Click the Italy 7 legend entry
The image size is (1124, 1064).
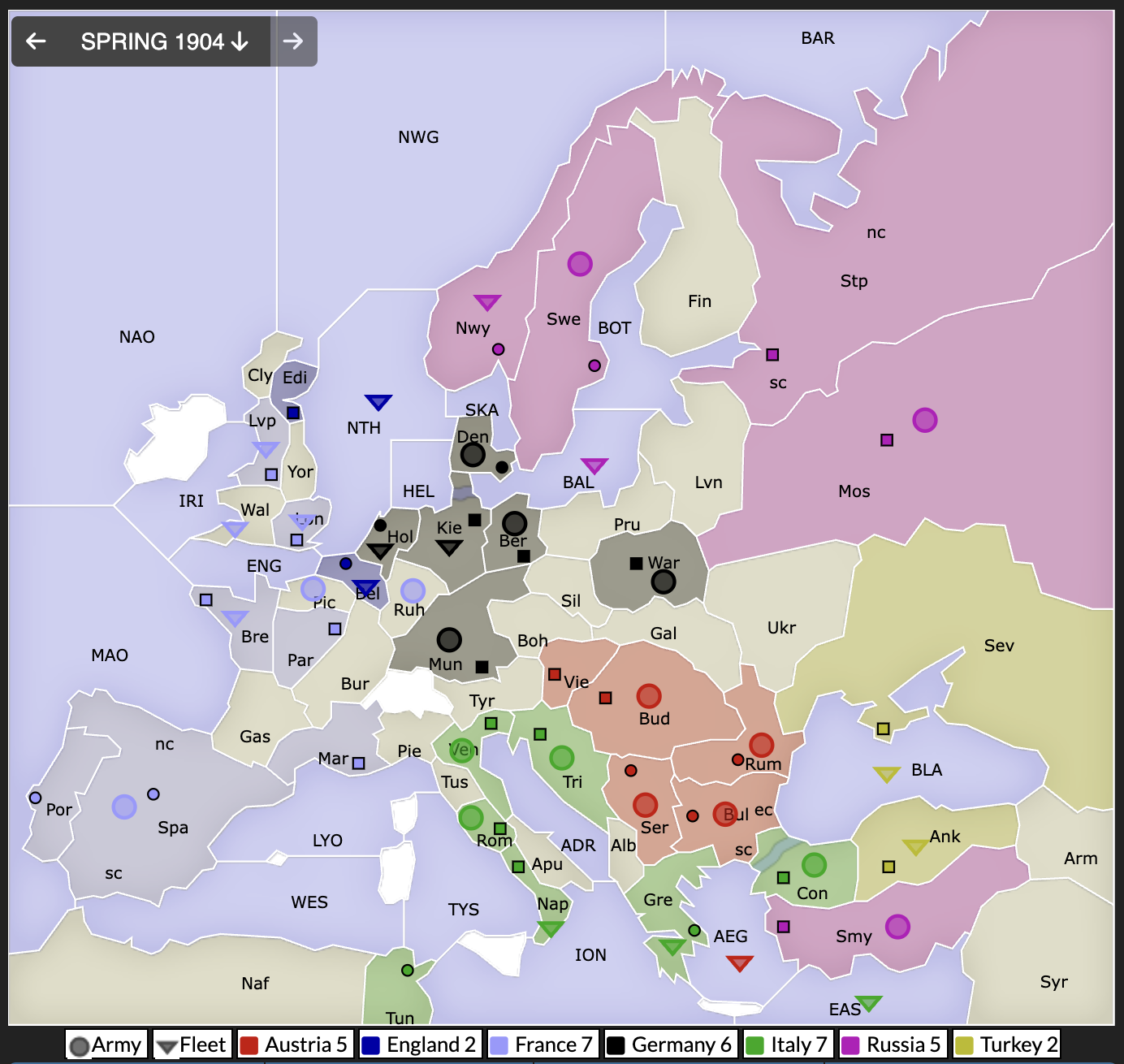[x=787, y=1045]
